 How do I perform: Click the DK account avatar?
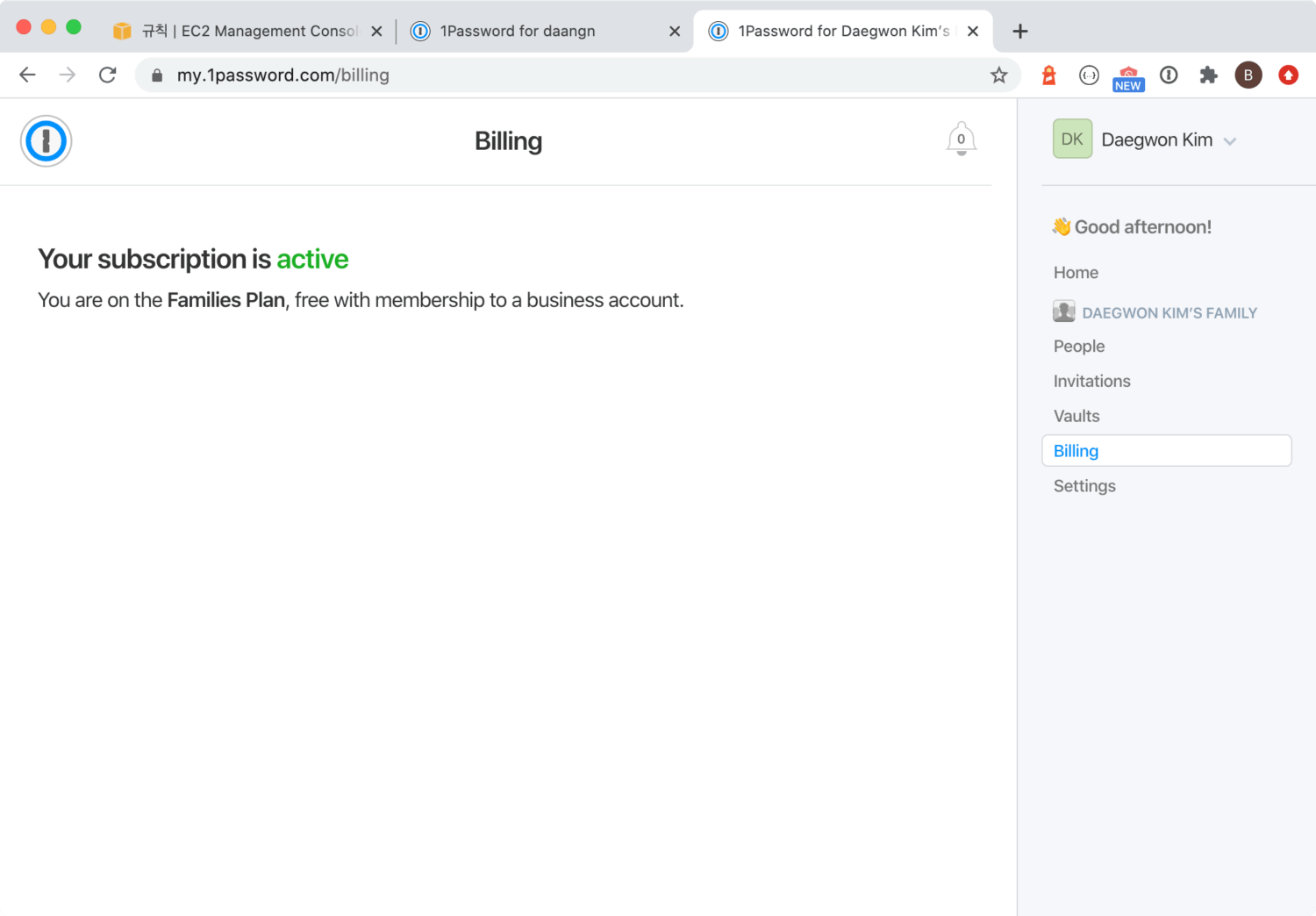pos(1072,140)
